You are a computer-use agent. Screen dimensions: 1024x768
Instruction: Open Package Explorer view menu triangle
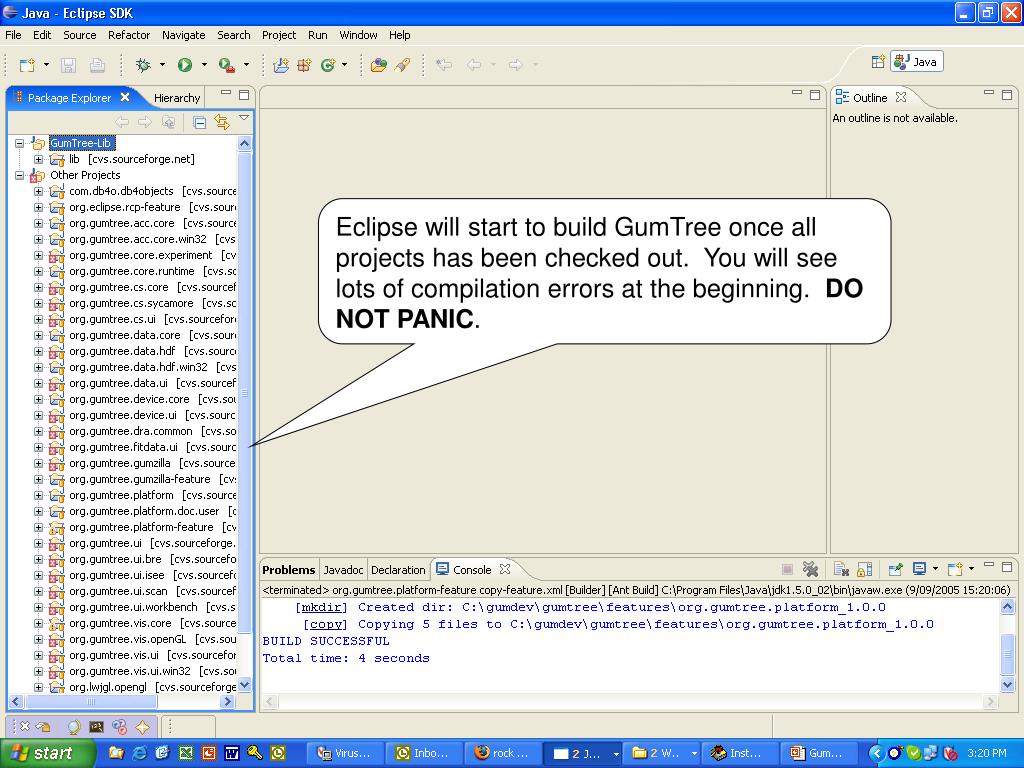coord(244,118)
